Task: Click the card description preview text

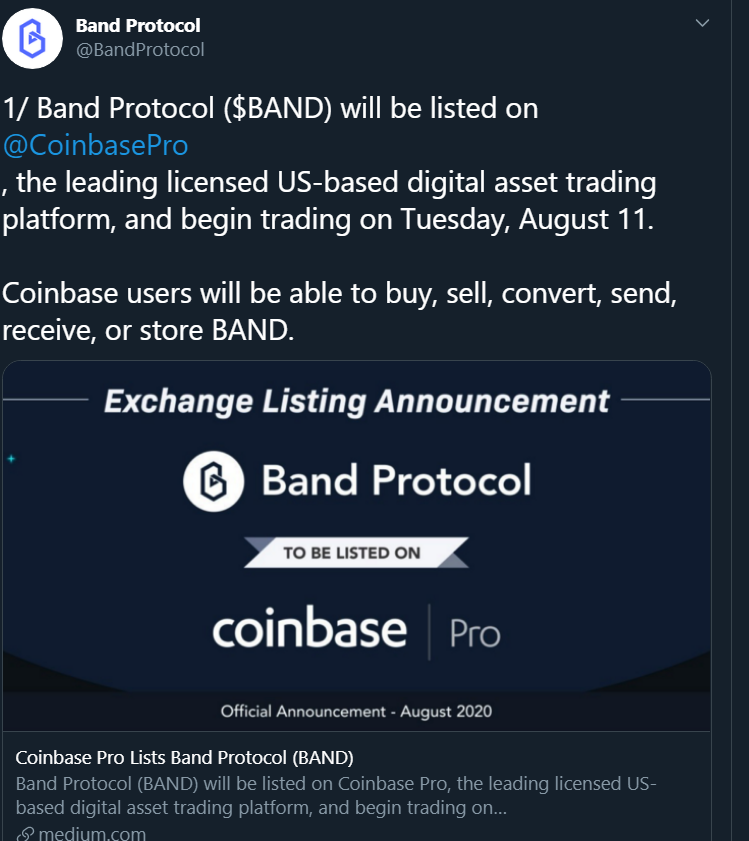Action: 336,795
